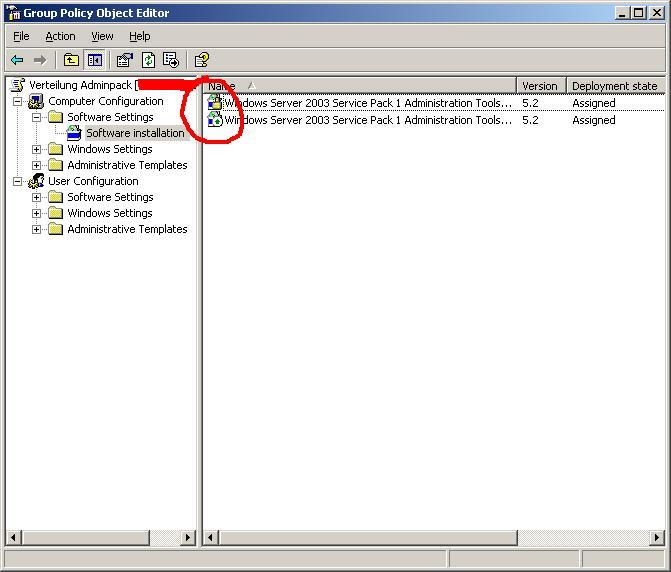Click folder icon of User Administrative Templates
Screen dimensions: 671x572
(55, 229)
